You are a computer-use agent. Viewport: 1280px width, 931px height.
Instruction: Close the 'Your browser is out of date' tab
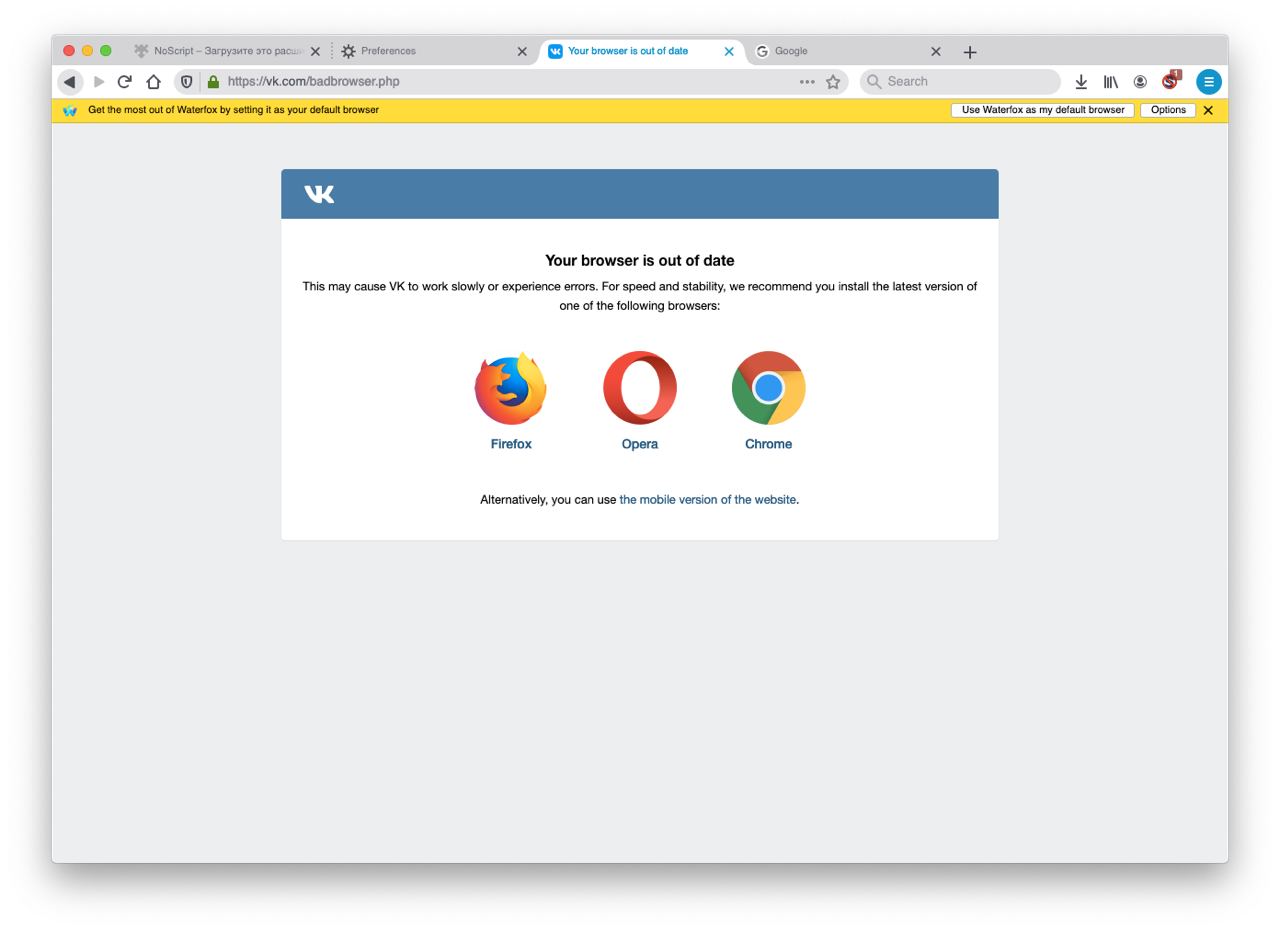(729, 51)
